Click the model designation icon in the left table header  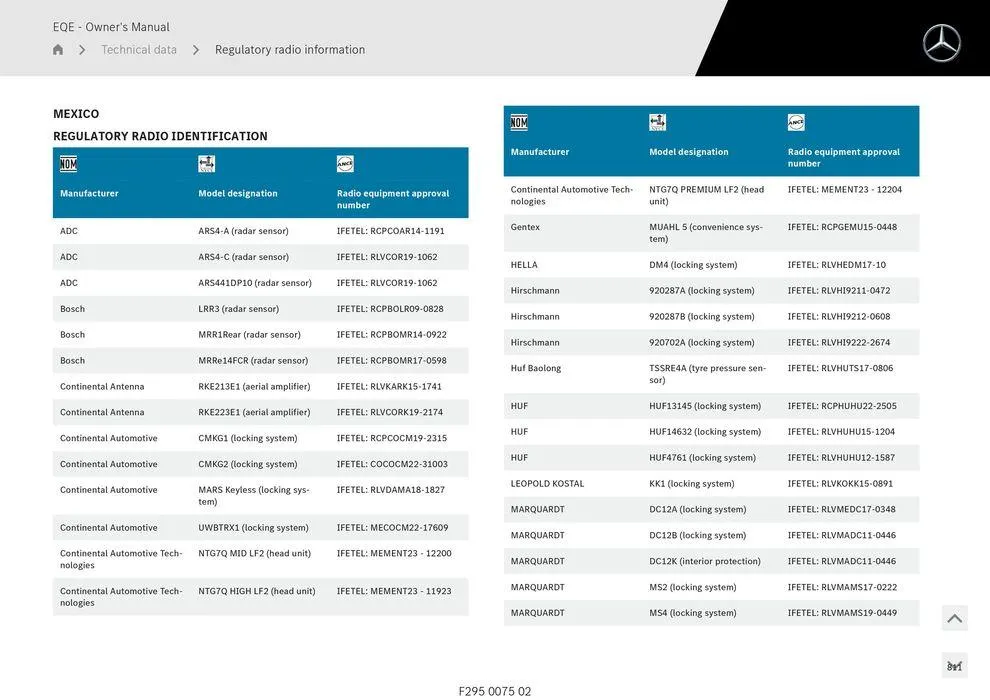point(206,164)
